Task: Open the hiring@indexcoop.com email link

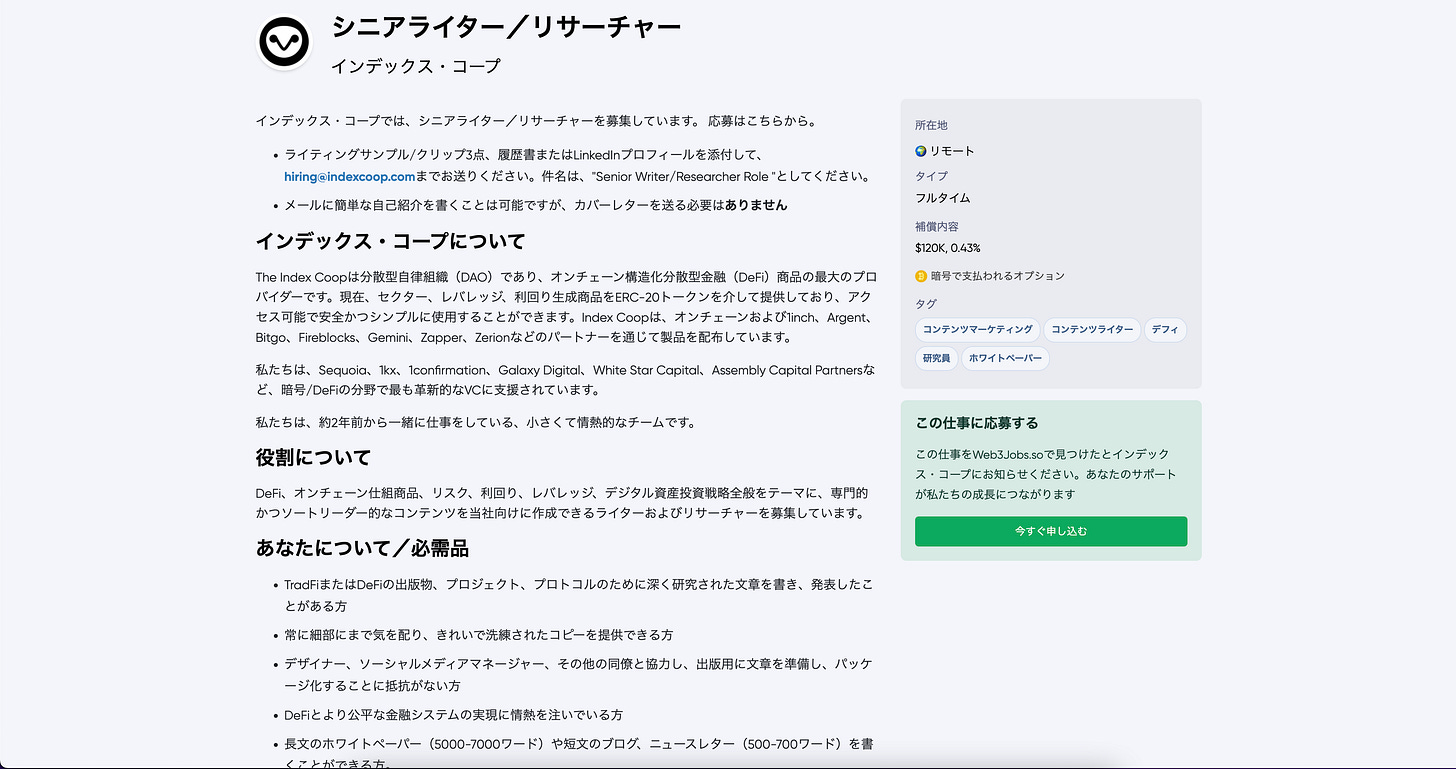Action: 349,176
